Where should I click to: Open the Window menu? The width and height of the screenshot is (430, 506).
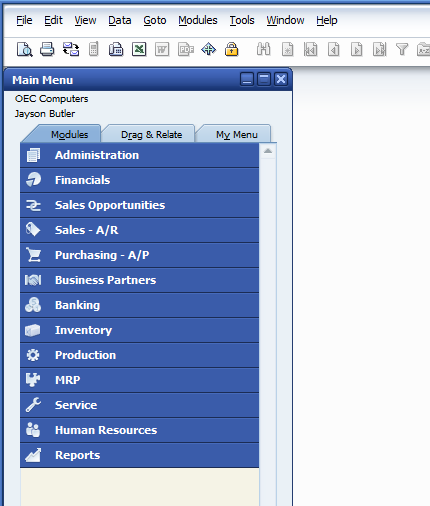[285, 20]
